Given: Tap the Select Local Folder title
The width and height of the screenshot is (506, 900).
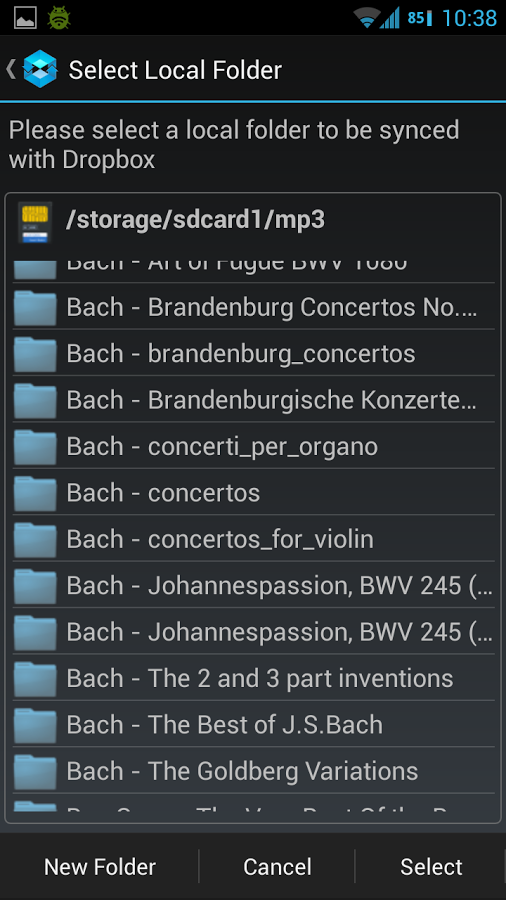Looking at the screenshot, I should (175, 70).
